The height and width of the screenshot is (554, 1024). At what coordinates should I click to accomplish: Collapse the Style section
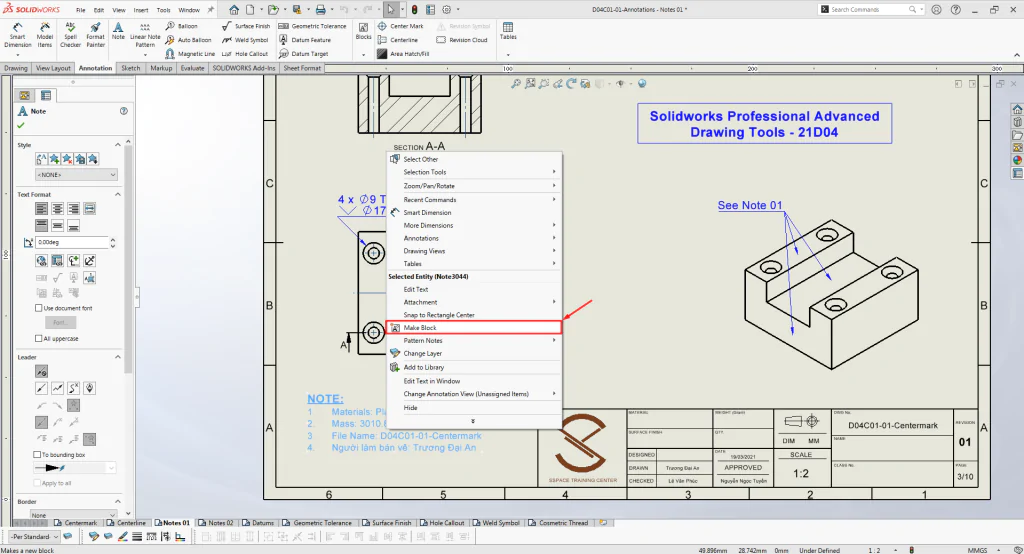coord(118,145)
